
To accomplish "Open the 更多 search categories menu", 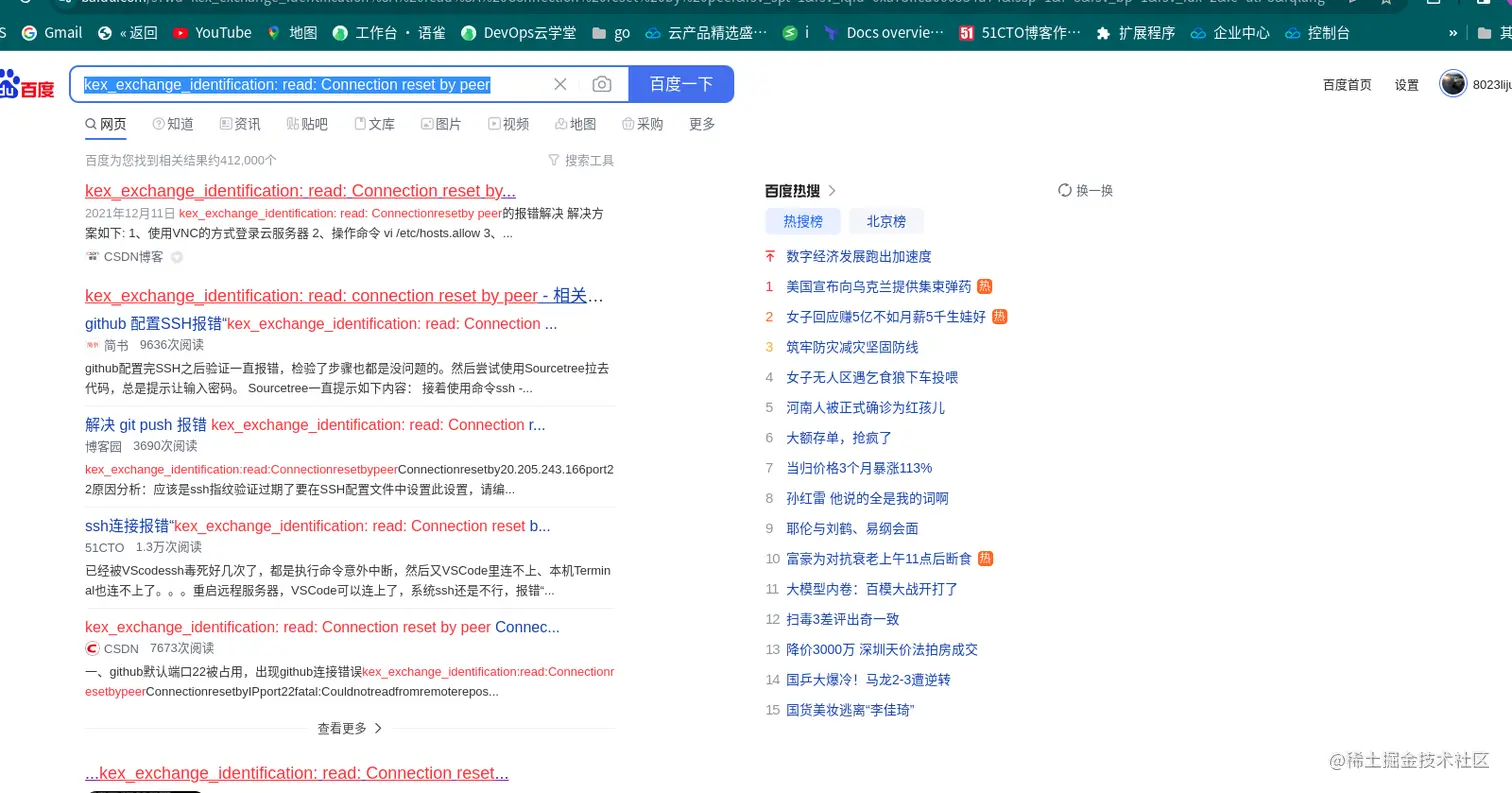I will coord(702,124).
